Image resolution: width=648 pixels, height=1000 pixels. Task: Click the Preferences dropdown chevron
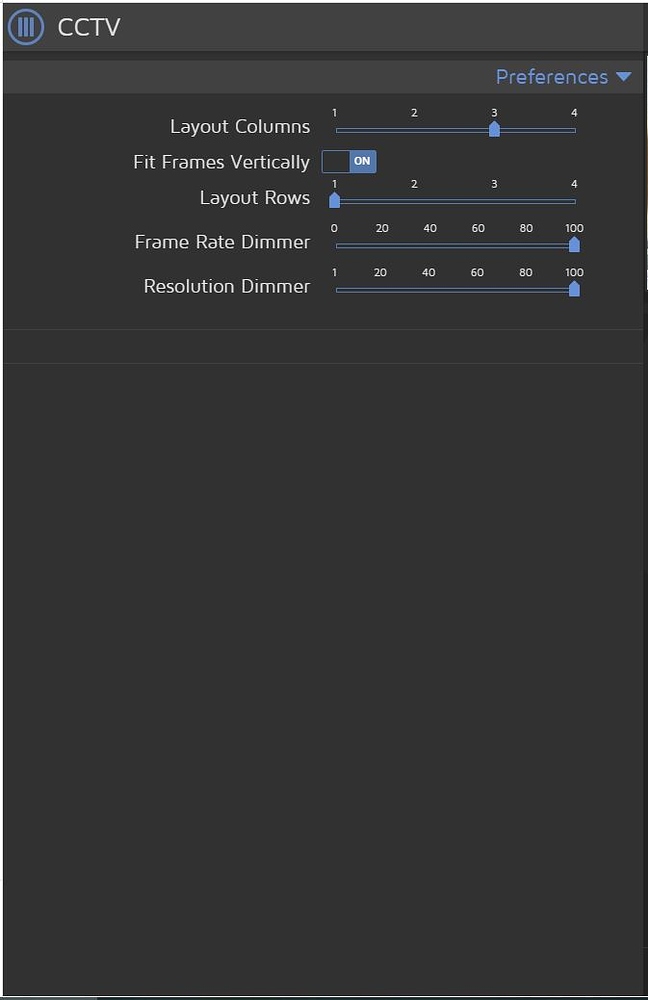coord(624,76)
